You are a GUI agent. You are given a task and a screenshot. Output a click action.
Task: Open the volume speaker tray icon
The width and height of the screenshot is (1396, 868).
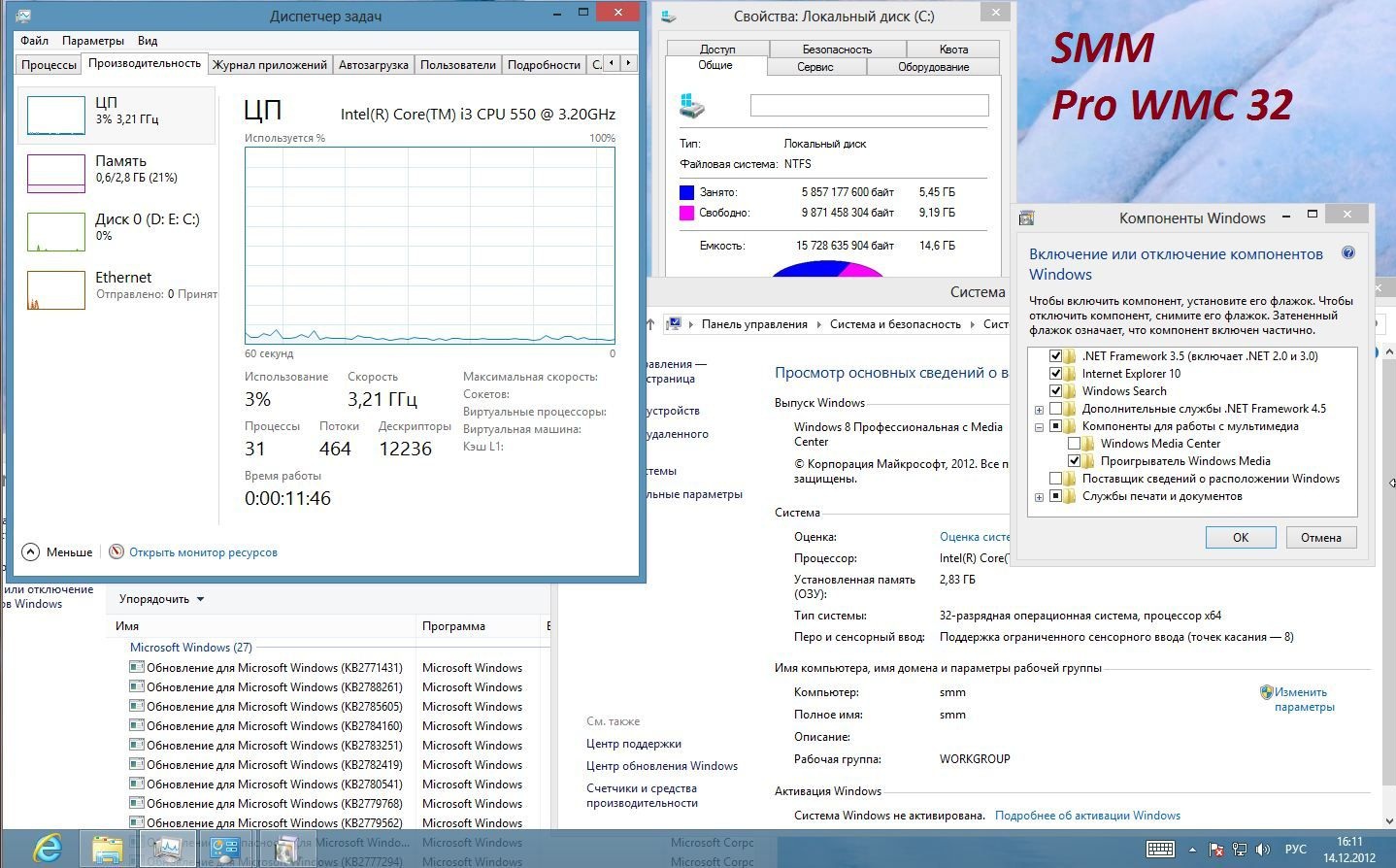pyautogui.click(x=1263, y=850)
